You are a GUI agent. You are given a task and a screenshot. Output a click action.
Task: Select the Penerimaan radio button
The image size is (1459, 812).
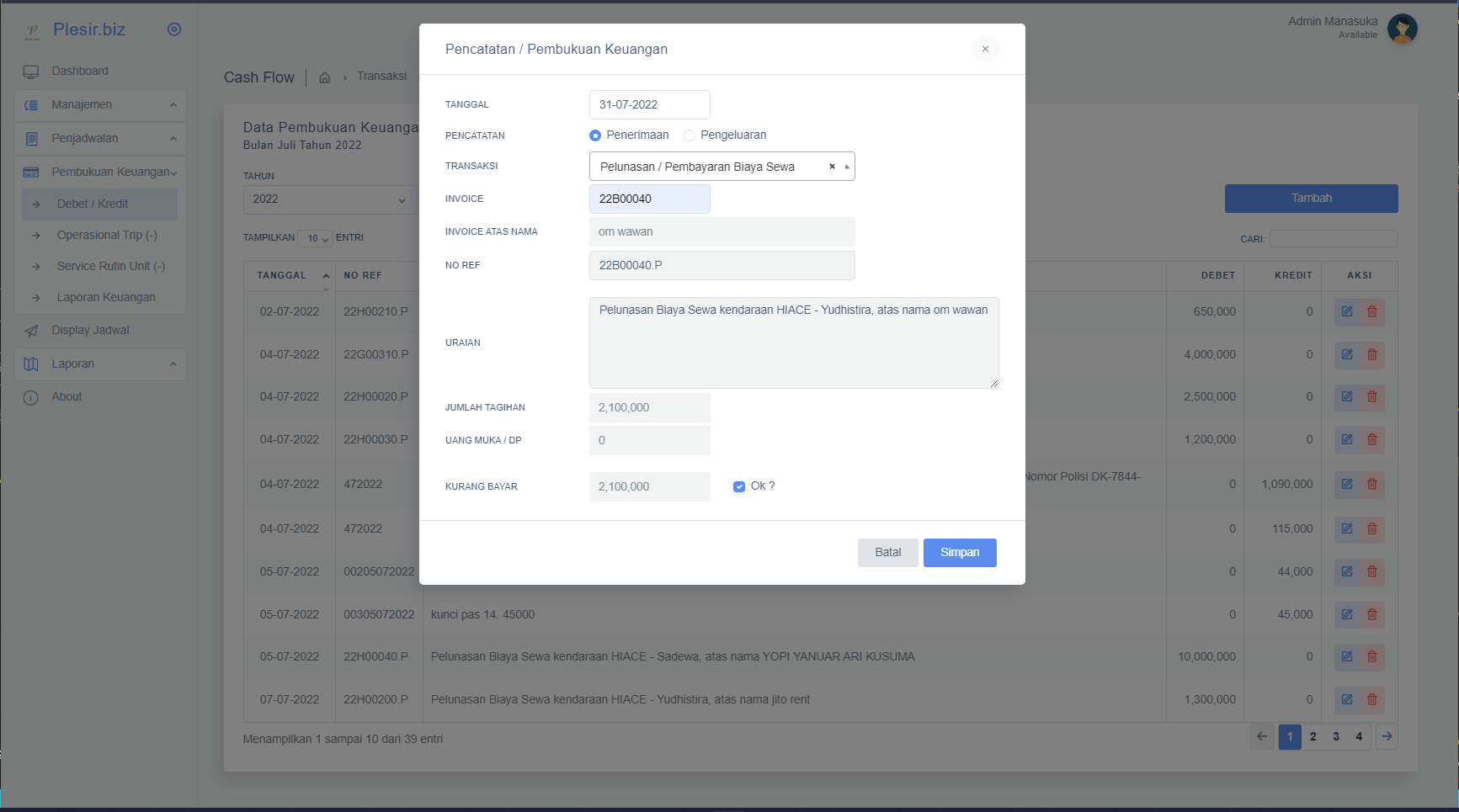point(595,135)
